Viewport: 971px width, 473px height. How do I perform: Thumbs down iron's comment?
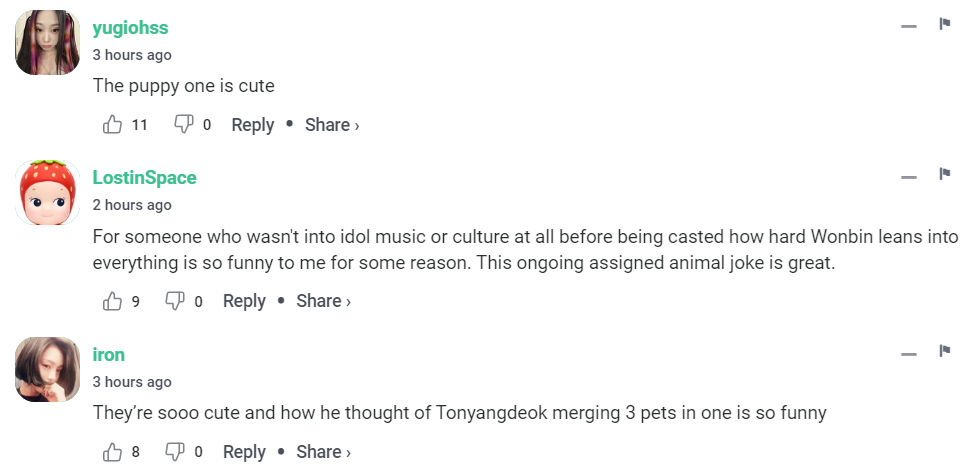pos(175,452)
